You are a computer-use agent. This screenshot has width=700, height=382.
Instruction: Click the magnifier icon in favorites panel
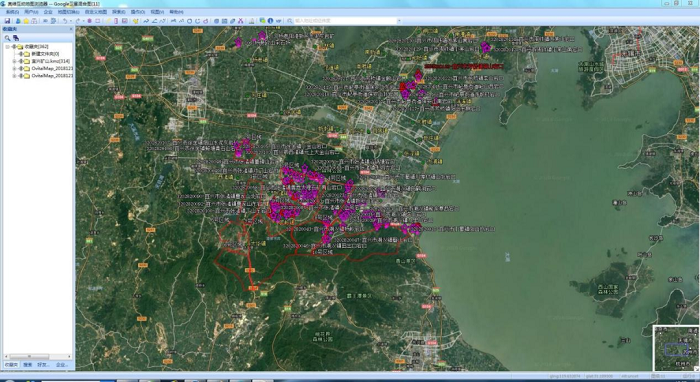[x=8, y=38]
